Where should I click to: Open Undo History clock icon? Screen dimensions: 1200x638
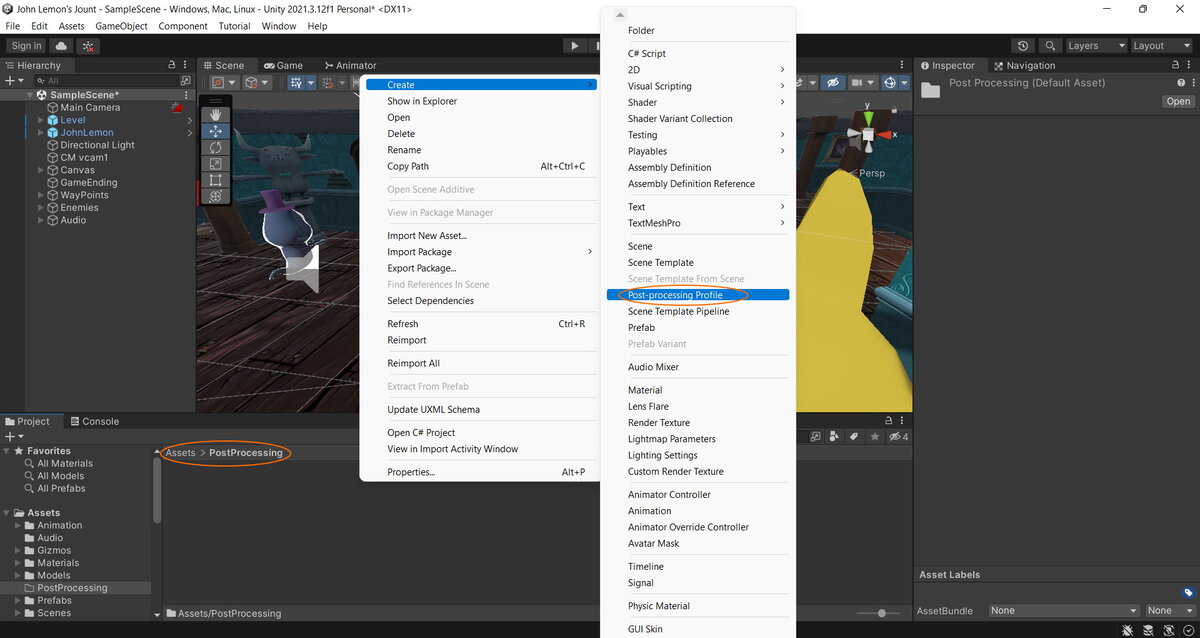1023,46
